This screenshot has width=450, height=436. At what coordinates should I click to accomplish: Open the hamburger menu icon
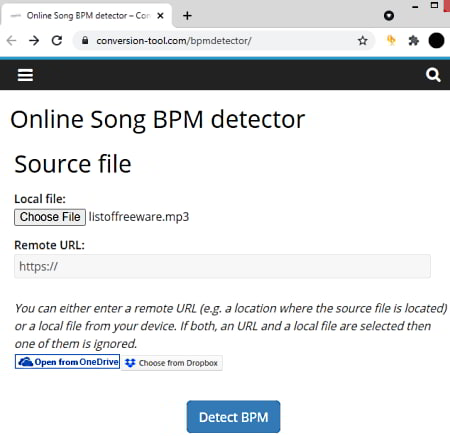25,75
